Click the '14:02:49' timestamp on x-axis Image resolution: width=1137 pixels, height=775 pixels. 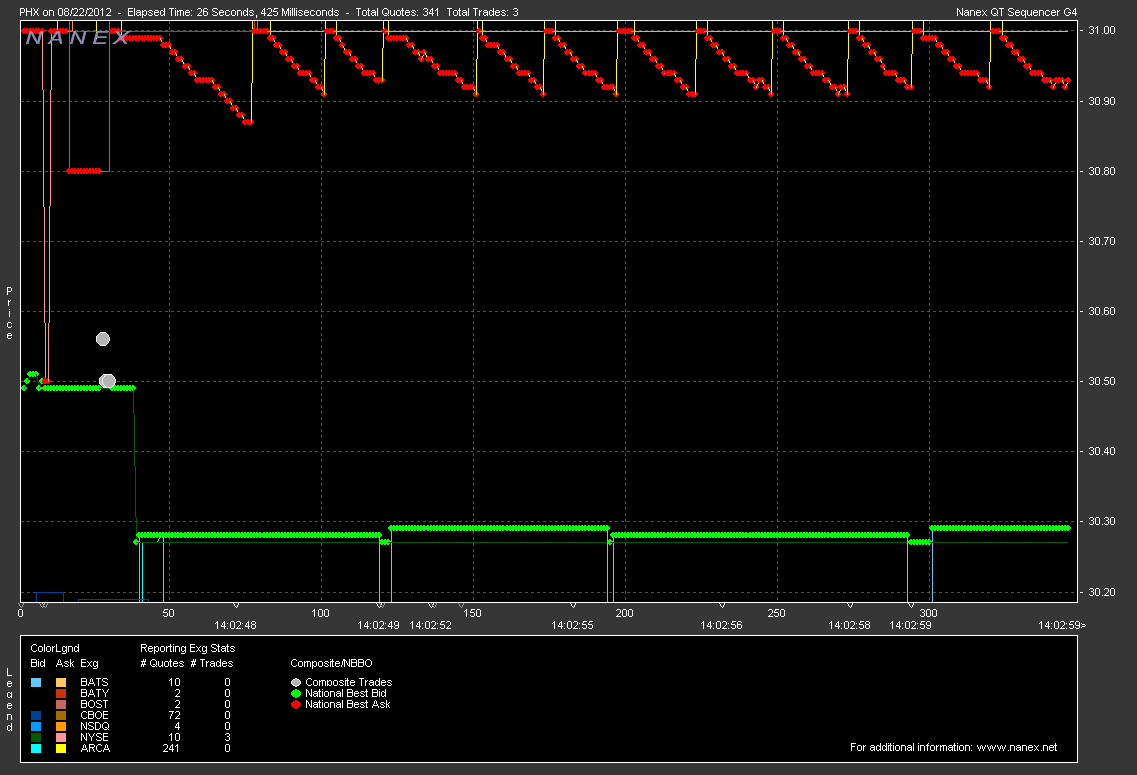coord(379,625)
